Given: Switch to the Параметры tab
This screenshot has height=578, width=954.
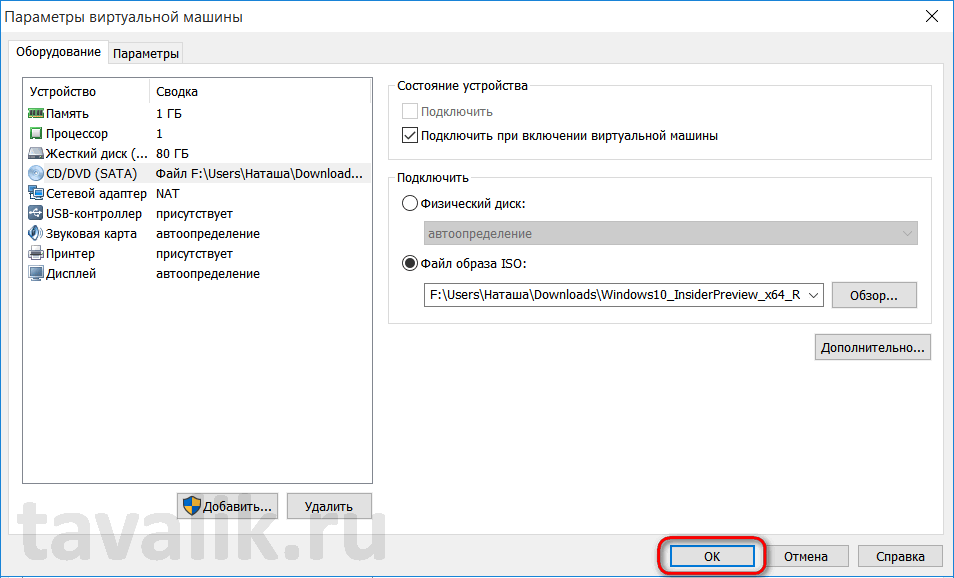Looking at the screenshot, I should (146, 54).
